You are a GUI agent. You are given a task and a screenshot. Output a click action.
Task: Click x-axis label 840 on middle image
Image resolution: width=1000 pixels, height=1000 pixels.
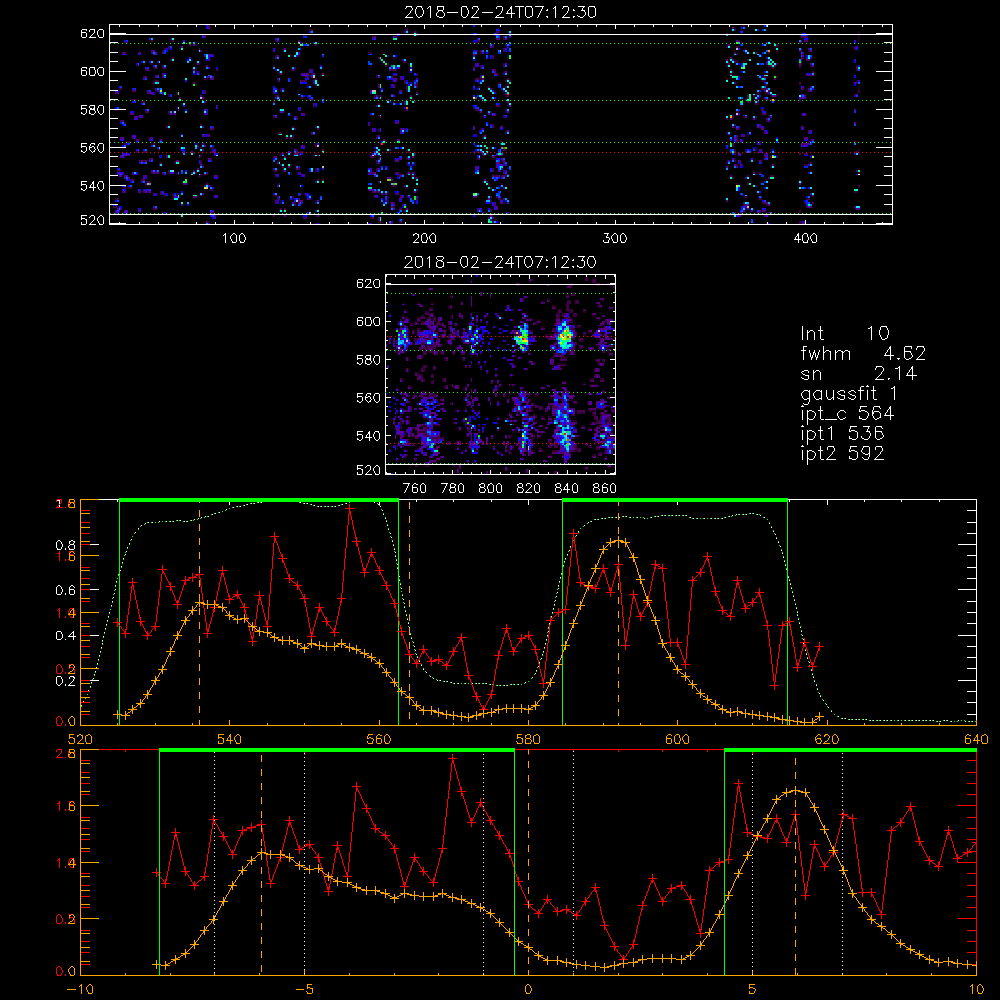tap(566, 489)
